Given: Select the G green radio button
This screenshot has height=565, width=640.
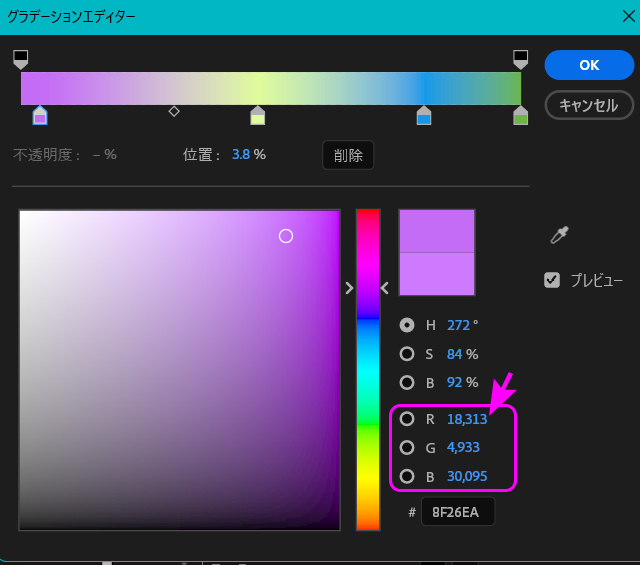Looking at the screenshot, I should 407,447.
